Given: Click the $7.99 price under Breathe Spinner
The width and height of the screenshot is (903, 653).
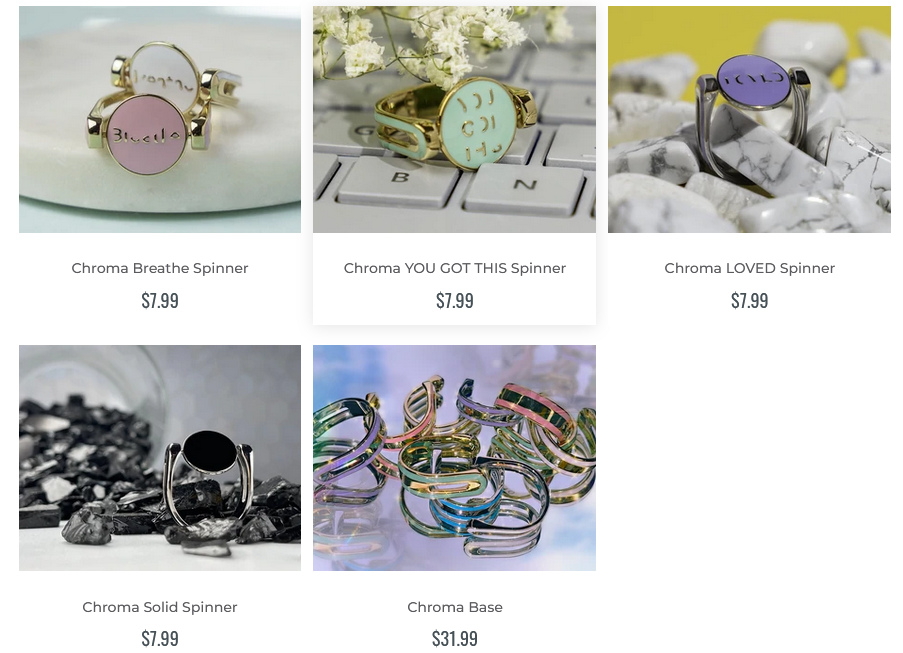Looking at the screenshot, I should [160, 301].
